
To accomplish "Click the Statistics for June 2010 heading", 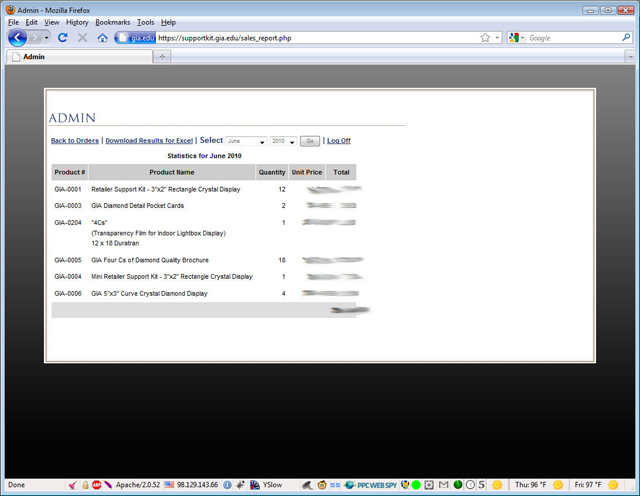I will tap(204, 156).
